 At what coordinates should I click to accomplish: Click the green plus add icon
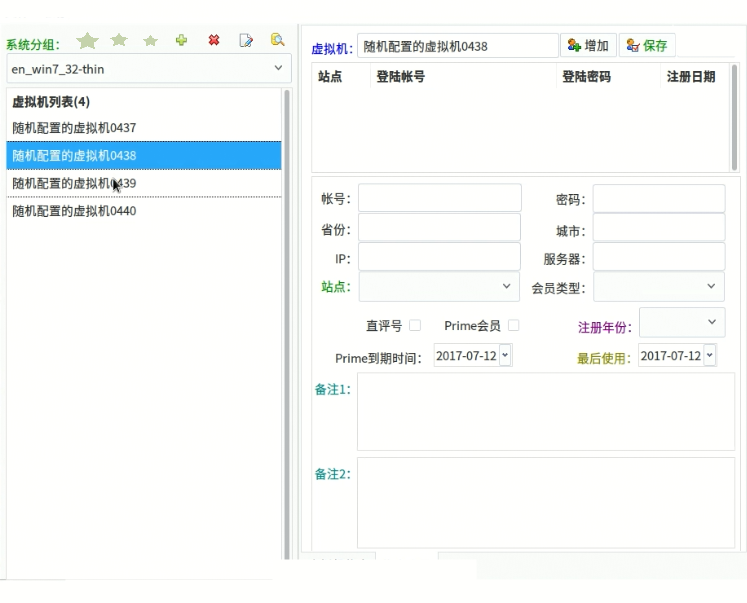[181, 41]
